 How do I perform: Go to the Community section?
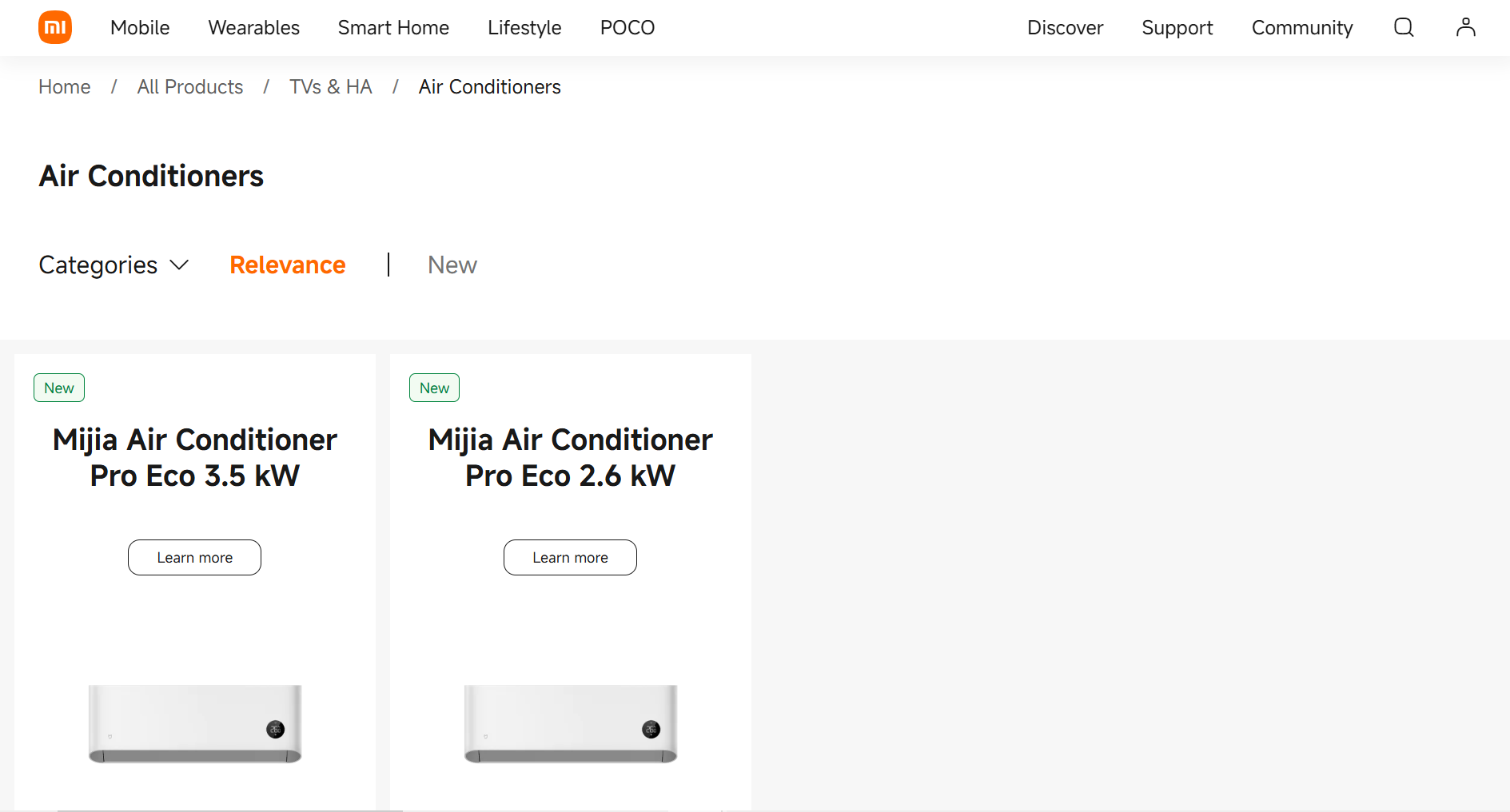coord(1302,28)
